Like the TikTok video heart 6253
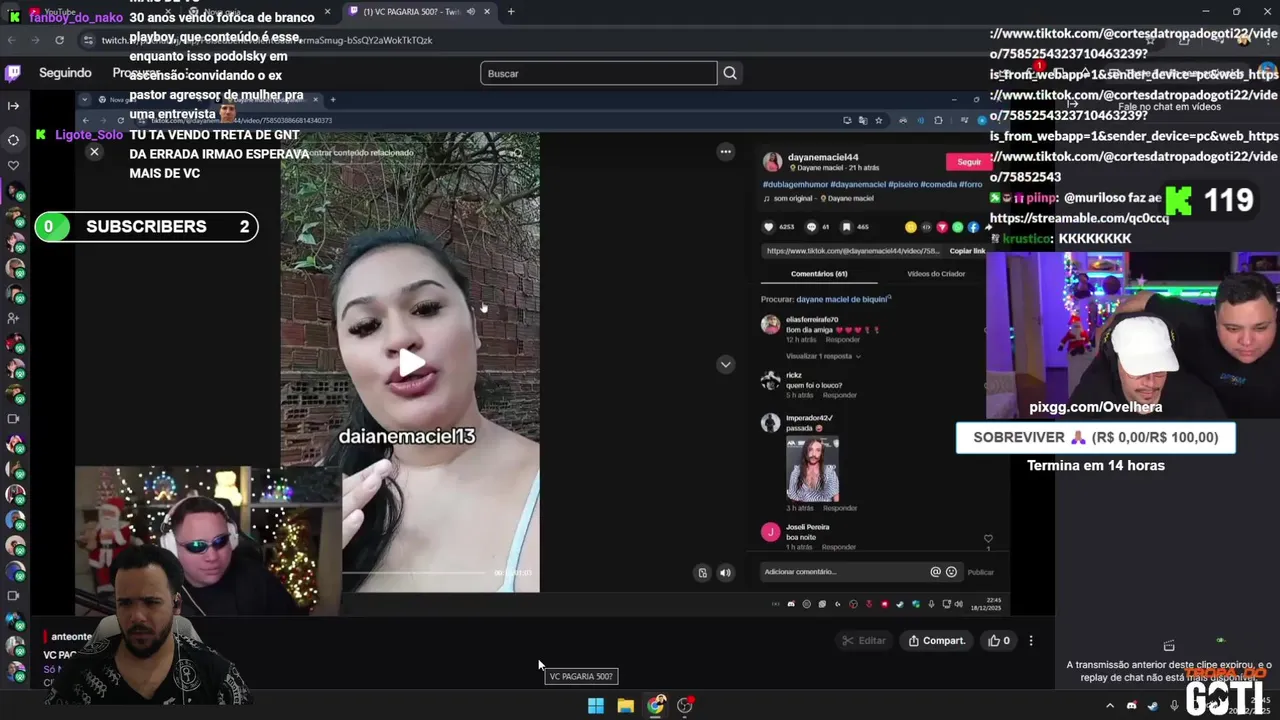Screen dimensions: 1280x720 pyautogui.click(x=771, y=227)
